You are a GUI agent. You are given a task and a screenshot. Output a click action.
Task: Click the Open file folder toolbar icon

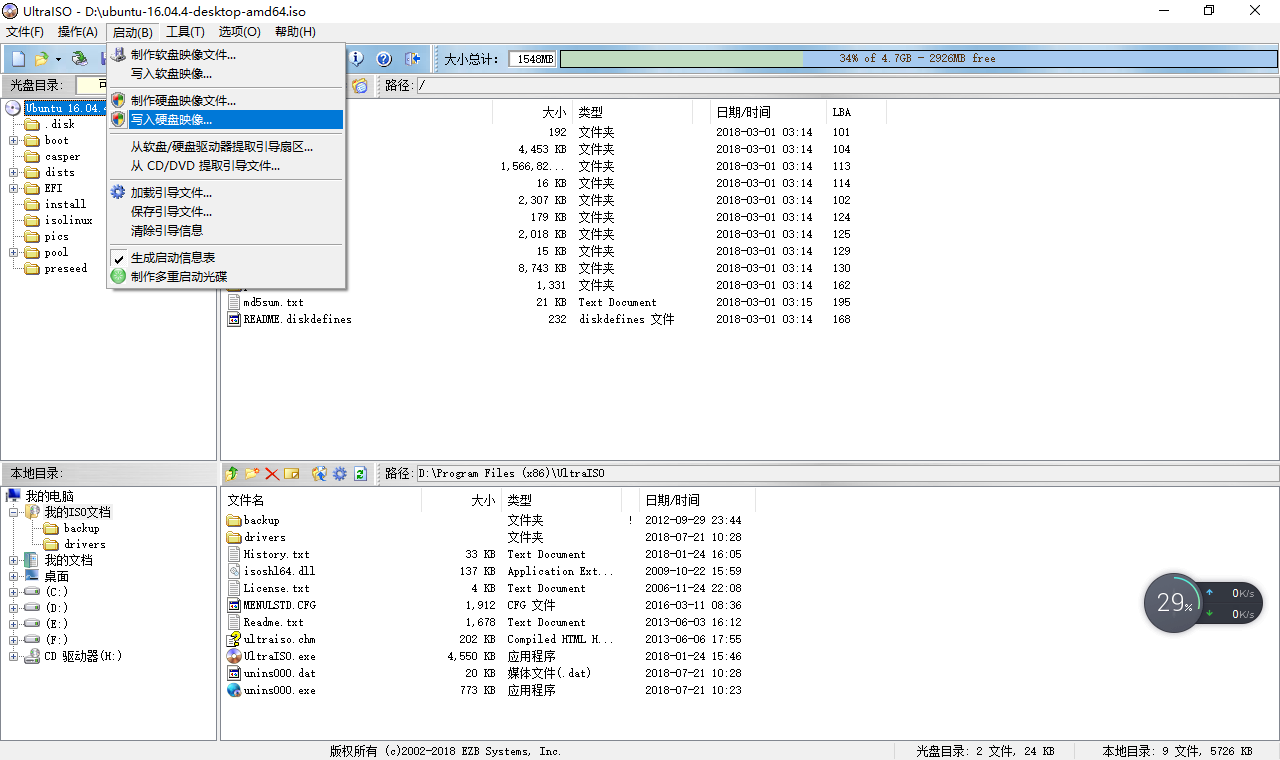click(41, 59)
